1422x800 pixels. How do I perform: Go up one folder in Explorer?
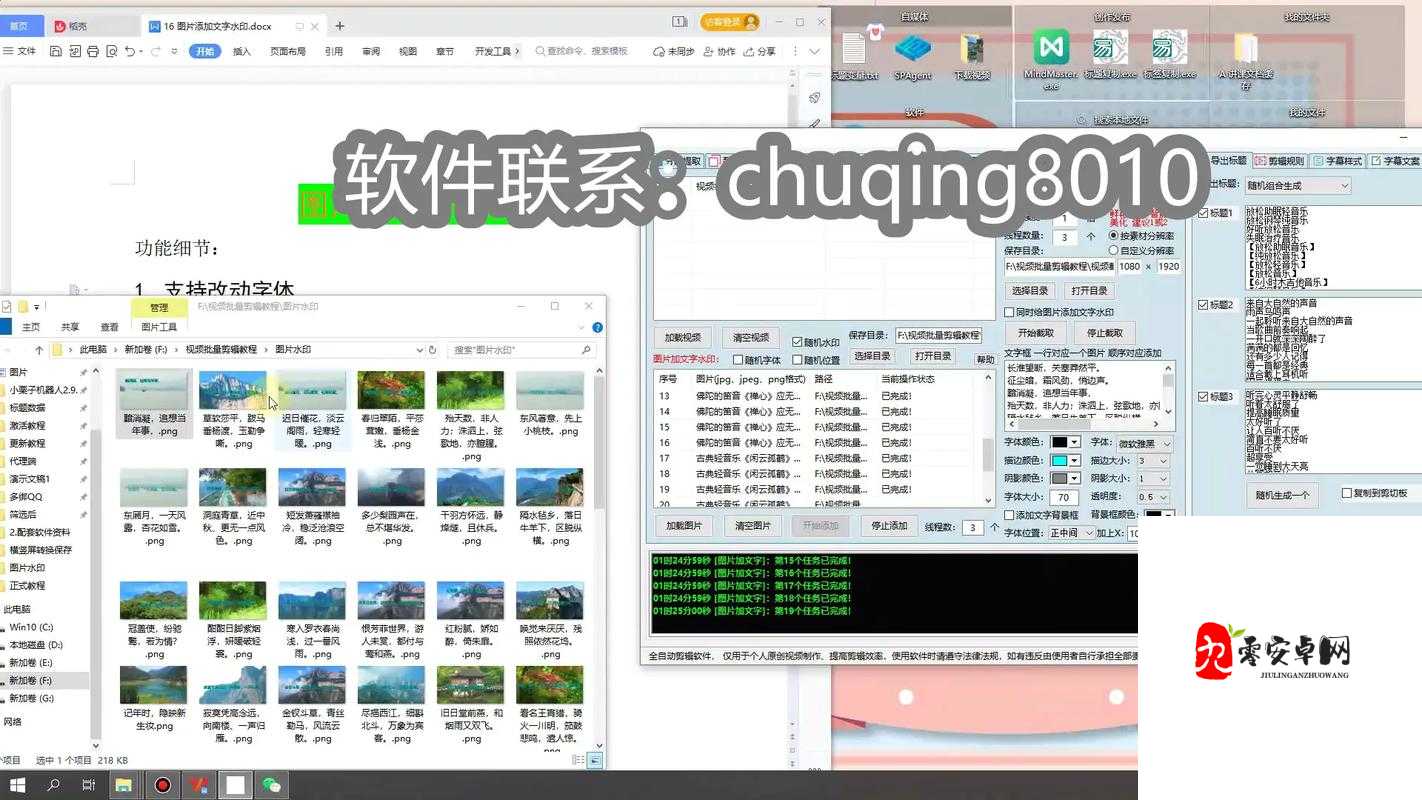pyautogui.click(x=39, y=350)
